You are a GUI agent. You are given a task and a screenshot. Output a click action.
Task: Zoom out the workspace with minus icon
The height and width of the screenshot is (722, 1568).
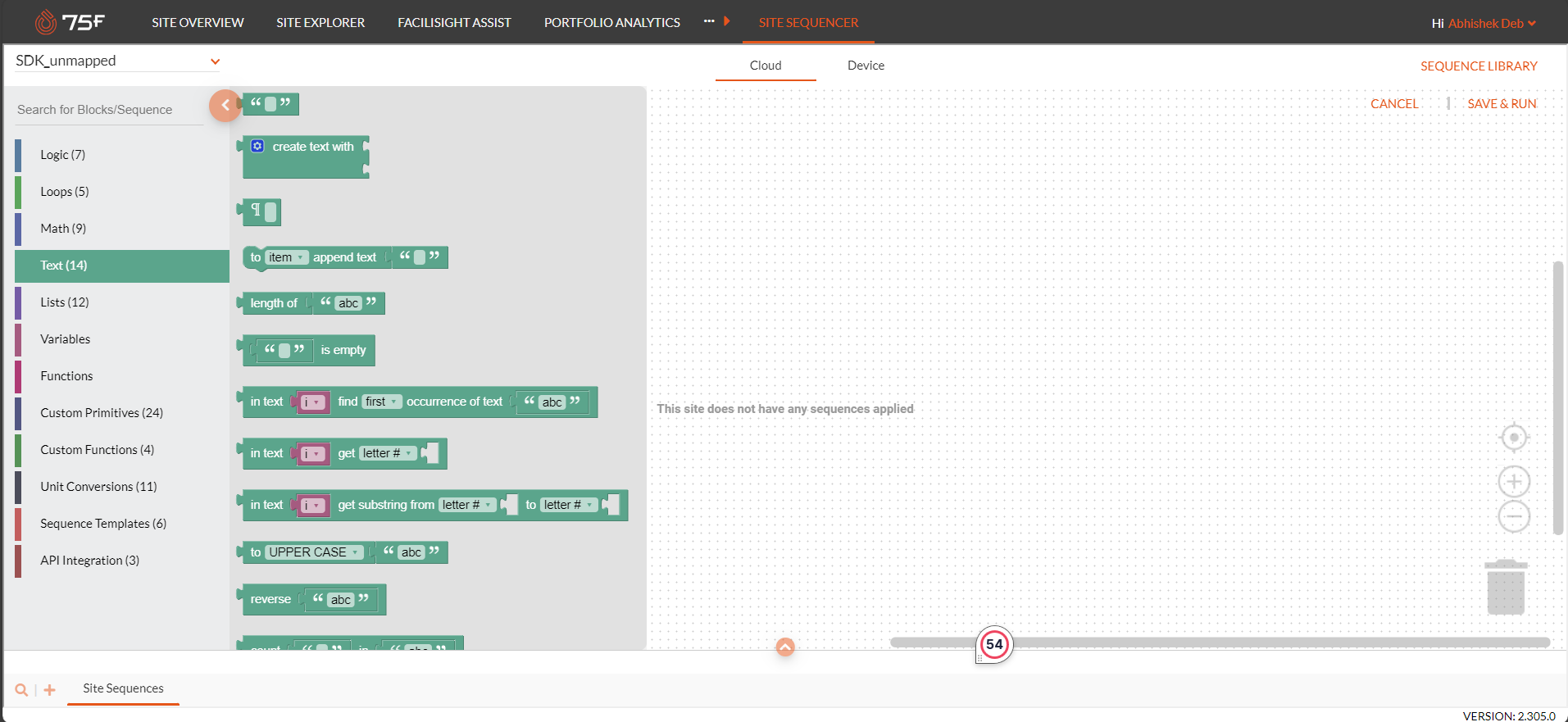[1514, 516]
